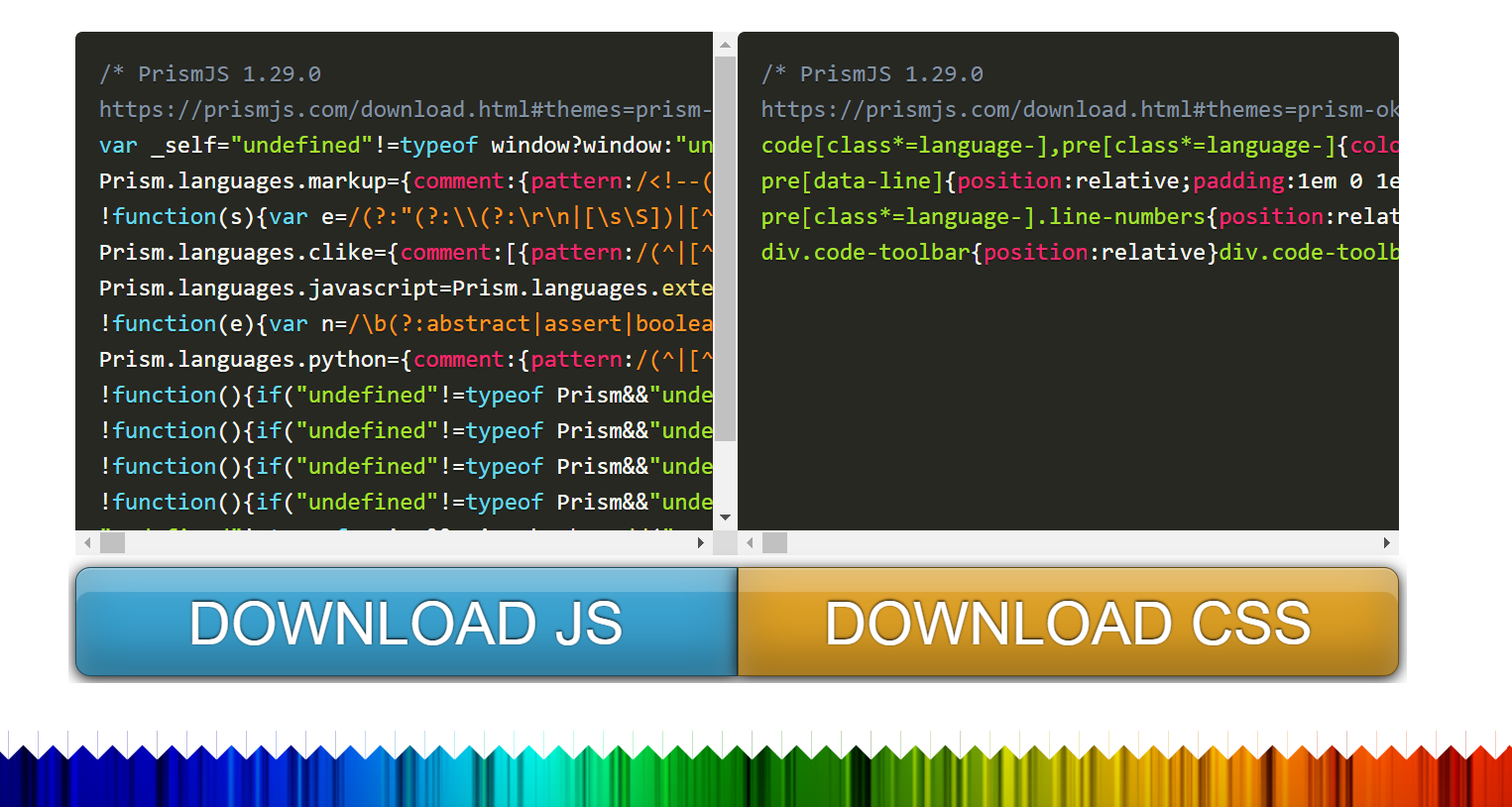Click the JS pane vertical scrollbar thumb

[725, 248]
